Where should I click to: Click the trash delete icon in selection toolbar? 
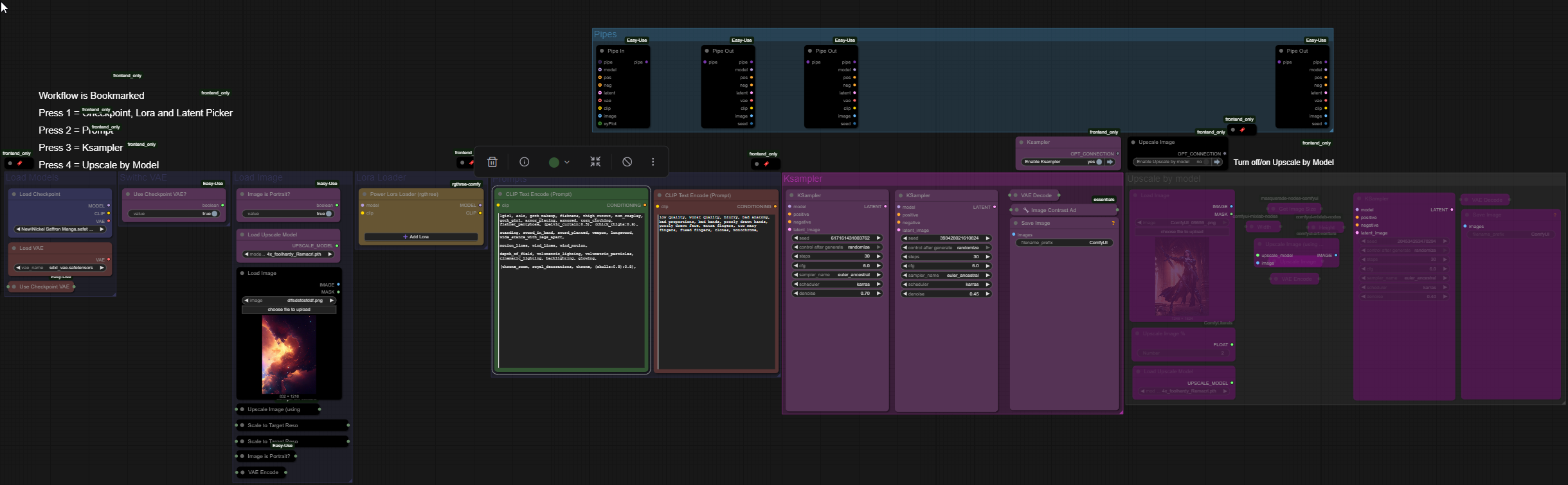pos(492,162)
